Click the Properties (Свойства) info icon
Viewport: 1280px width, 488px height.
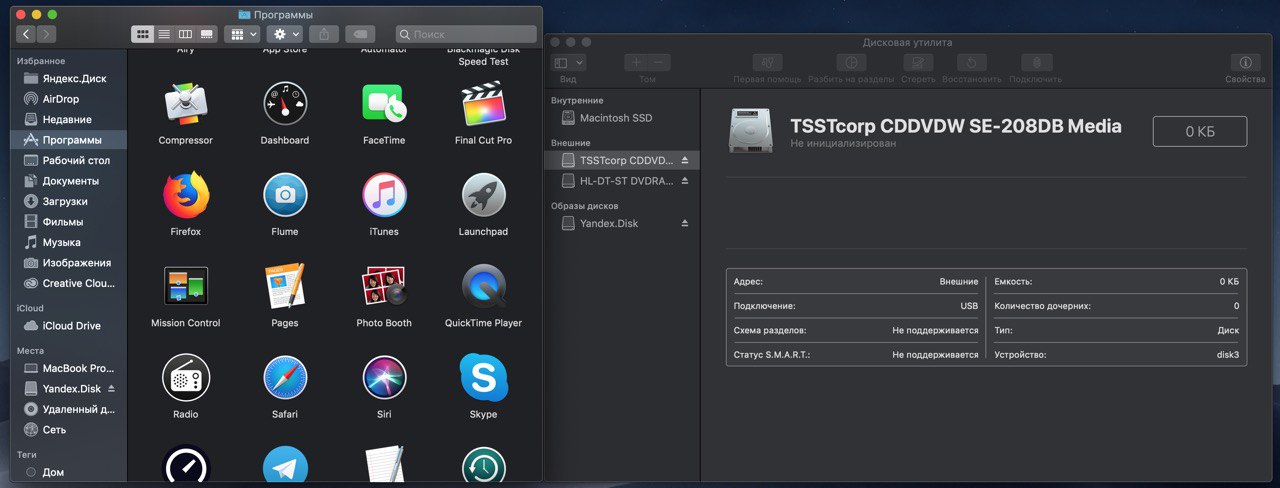(x=1245, y=62)
